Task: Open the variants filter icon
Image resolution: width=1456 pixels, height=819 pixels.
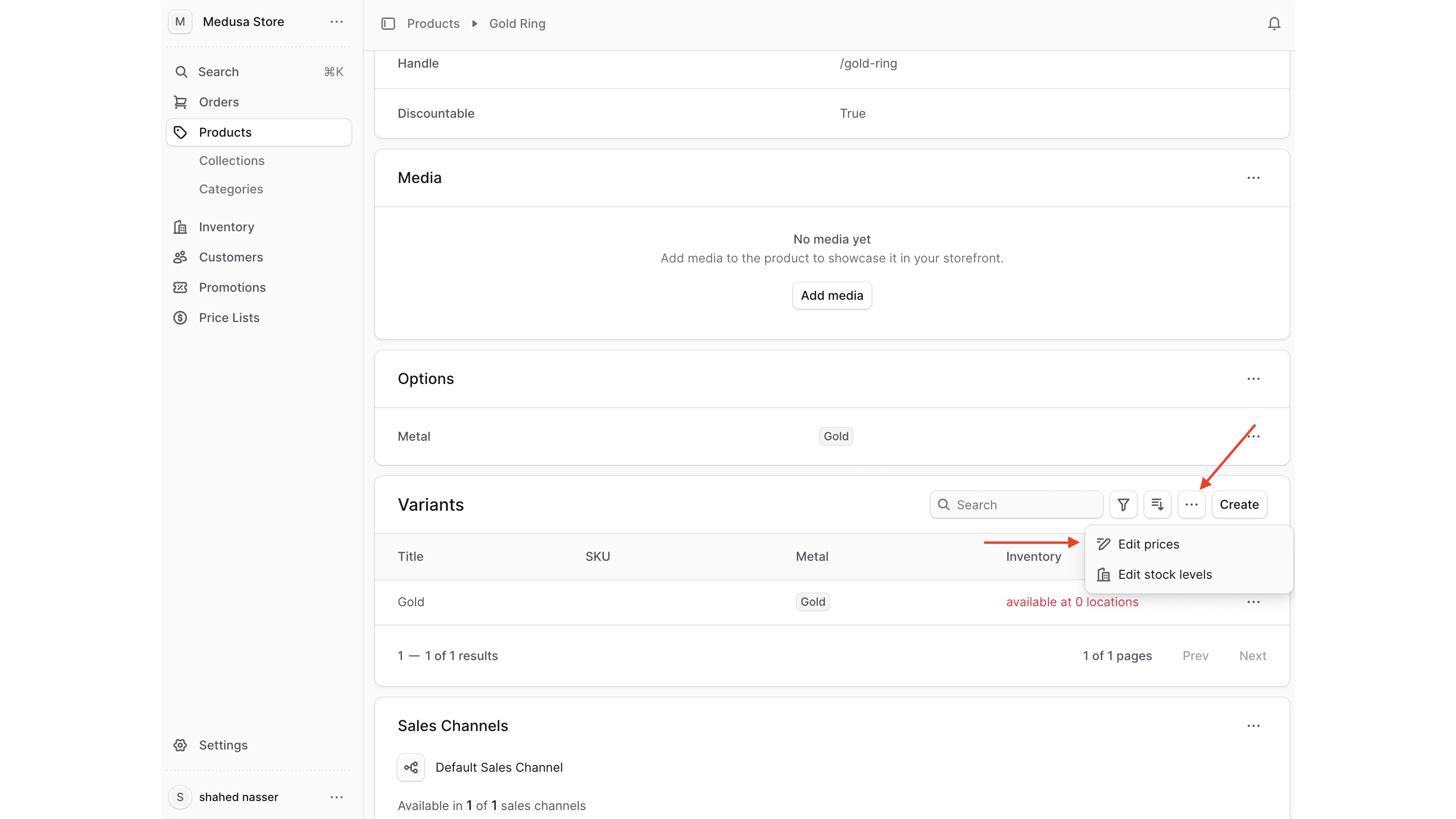Action: click(1123, 504)
